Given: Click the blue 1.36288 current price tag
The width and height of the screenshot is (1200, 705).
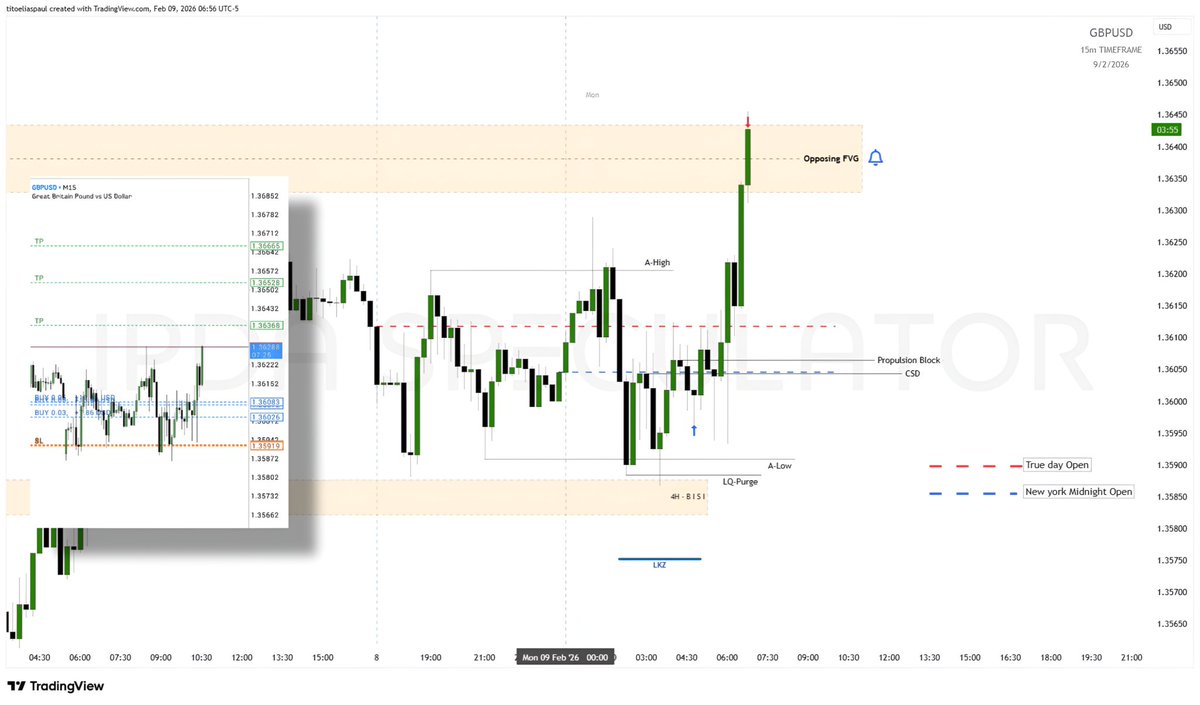Looking at the screenshot, I should click(x=267, y=351).
